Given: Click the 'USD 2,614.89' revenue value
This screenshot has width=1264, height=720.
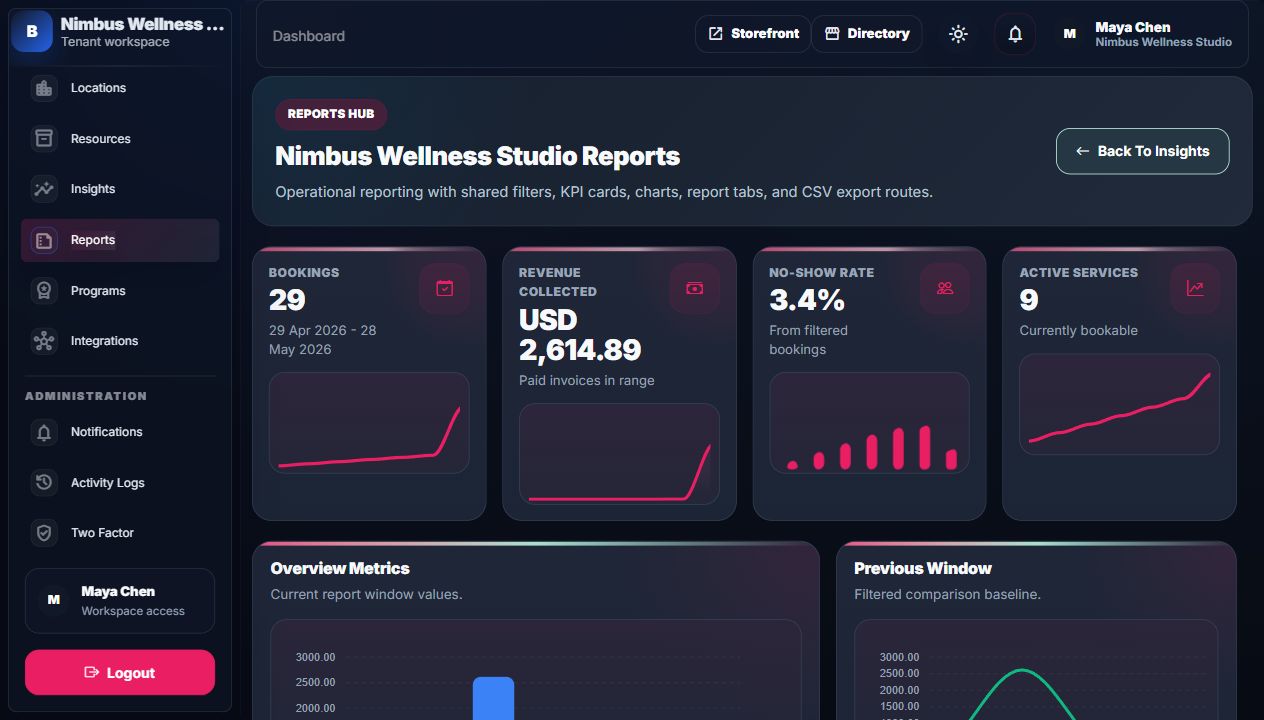Looking at the screenshot, I should pos(580,335).
